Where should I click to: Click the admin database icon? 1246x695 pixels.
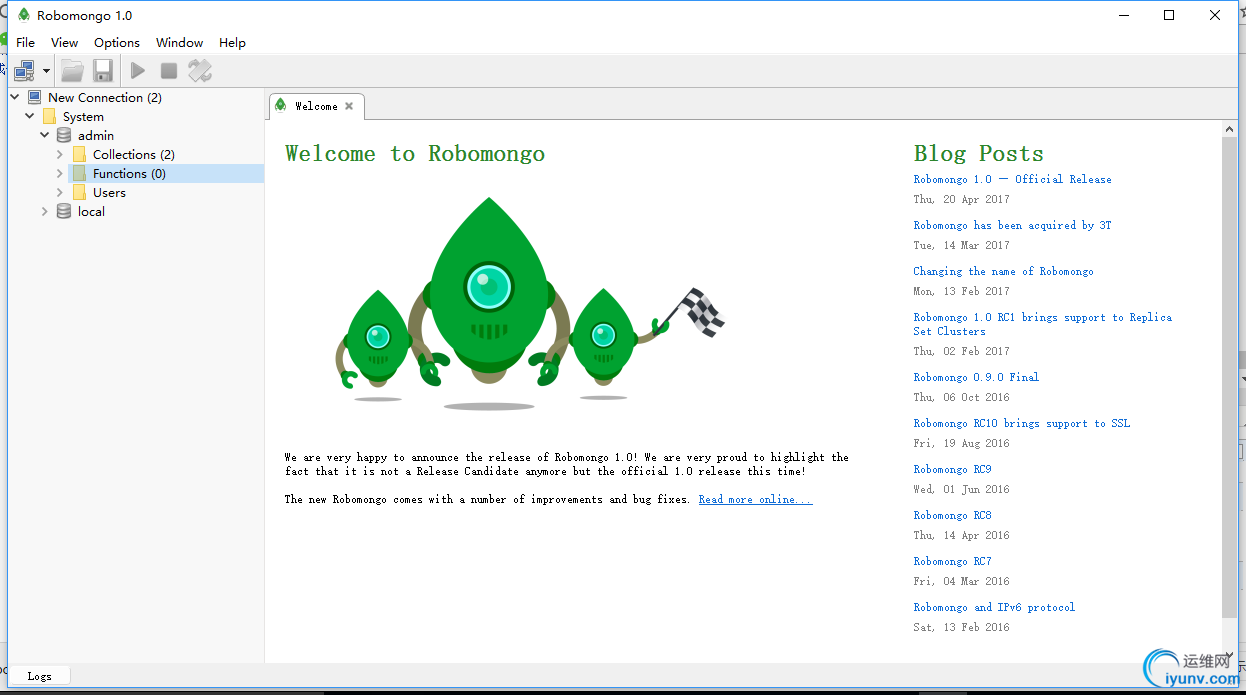click(64, 135)
